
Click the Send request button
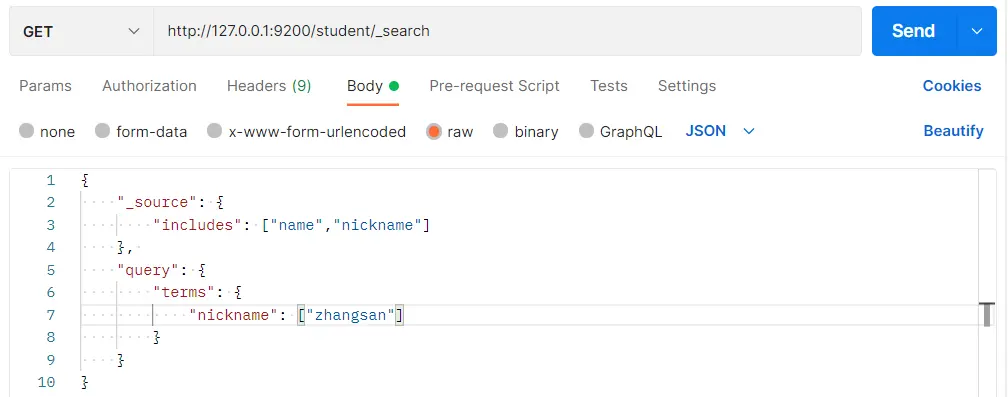coord(914,31)
